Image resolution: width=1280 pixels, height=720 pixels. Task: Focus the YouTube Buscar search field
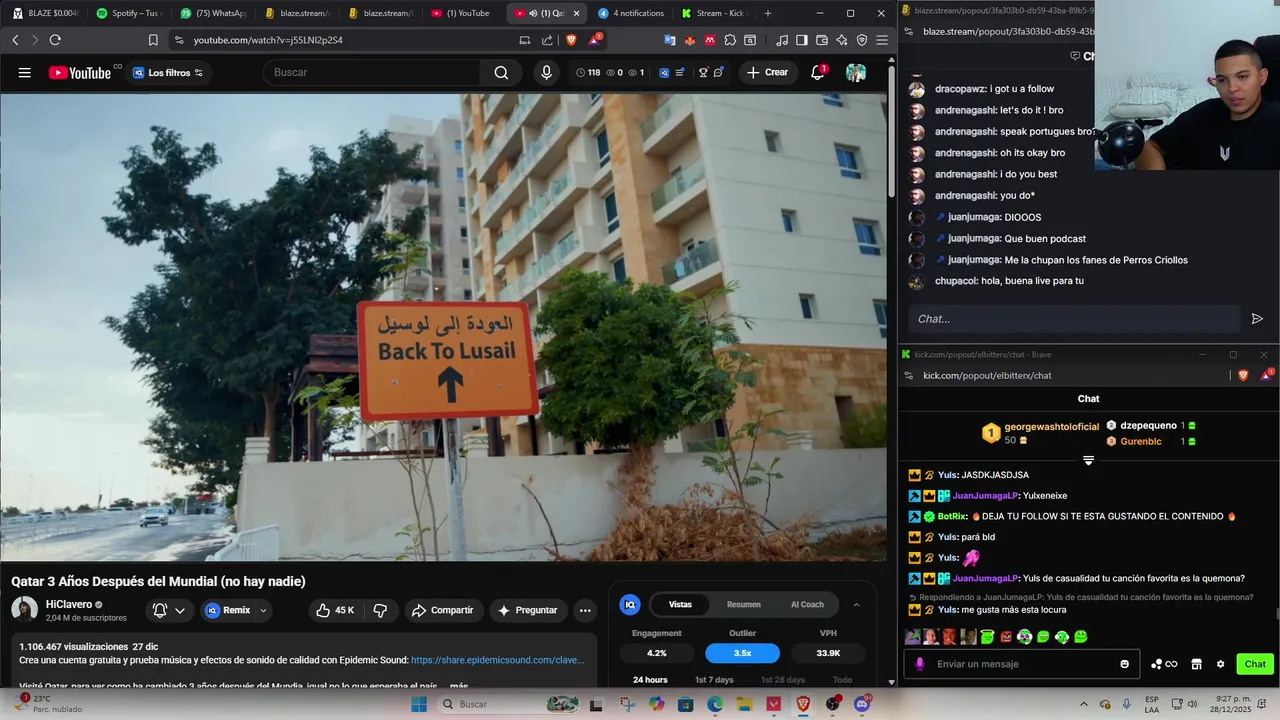pos(370,72)
